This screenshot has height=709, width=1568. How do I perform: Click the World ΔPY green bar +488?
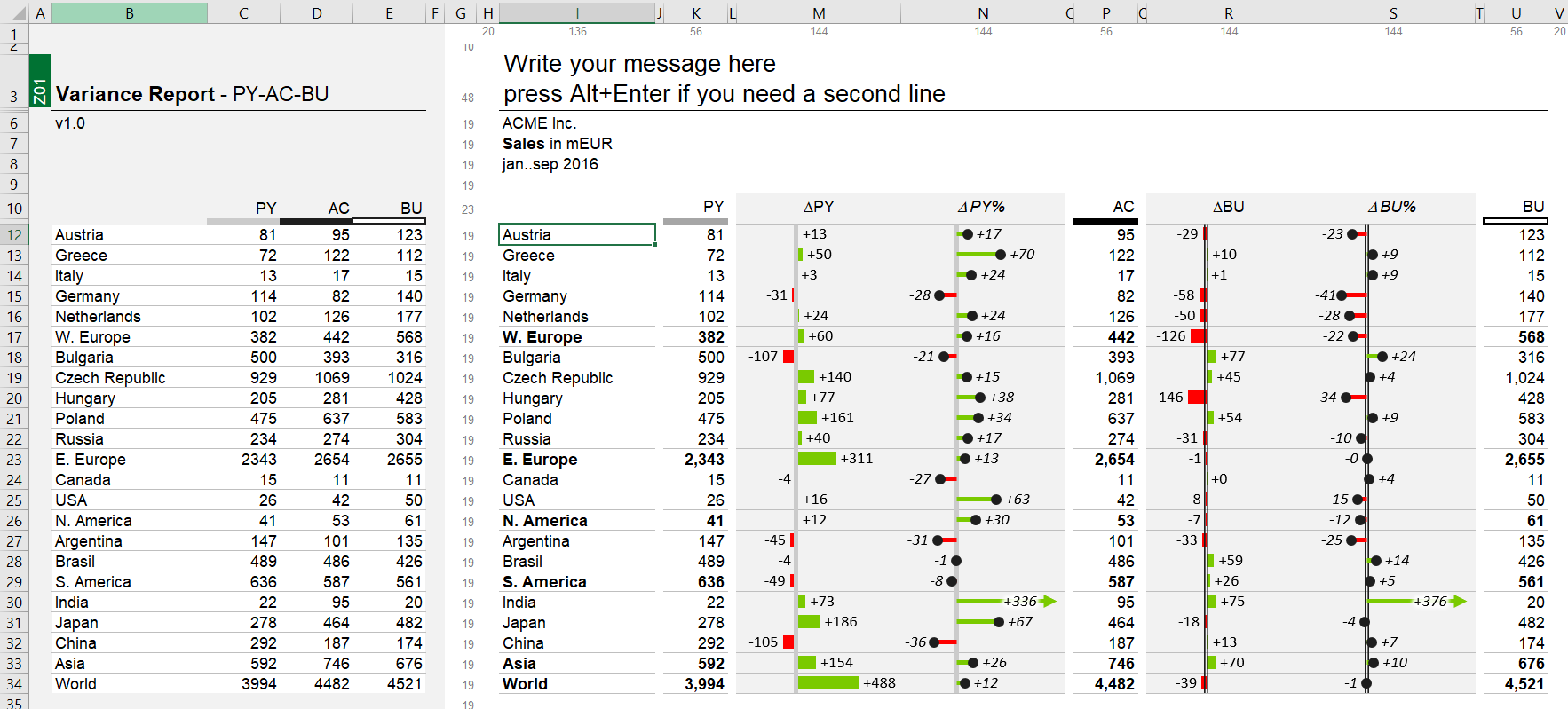coord(828,683)
